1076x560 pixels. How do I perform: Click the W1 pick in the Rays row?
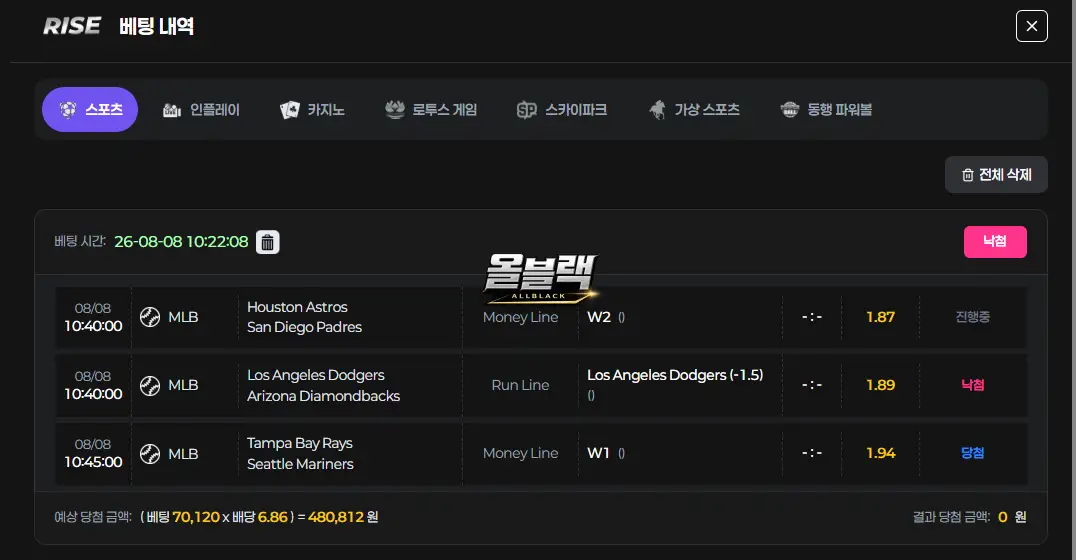(x=598, y=453)
